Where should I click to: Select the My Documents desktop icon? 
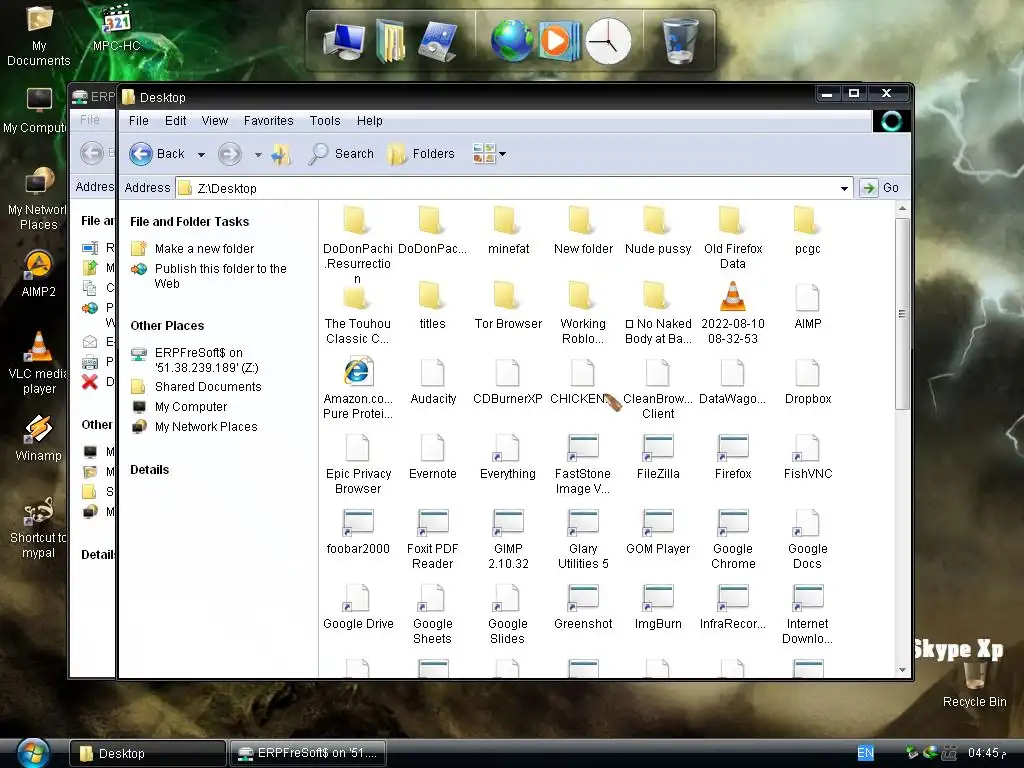click(39, 35)
